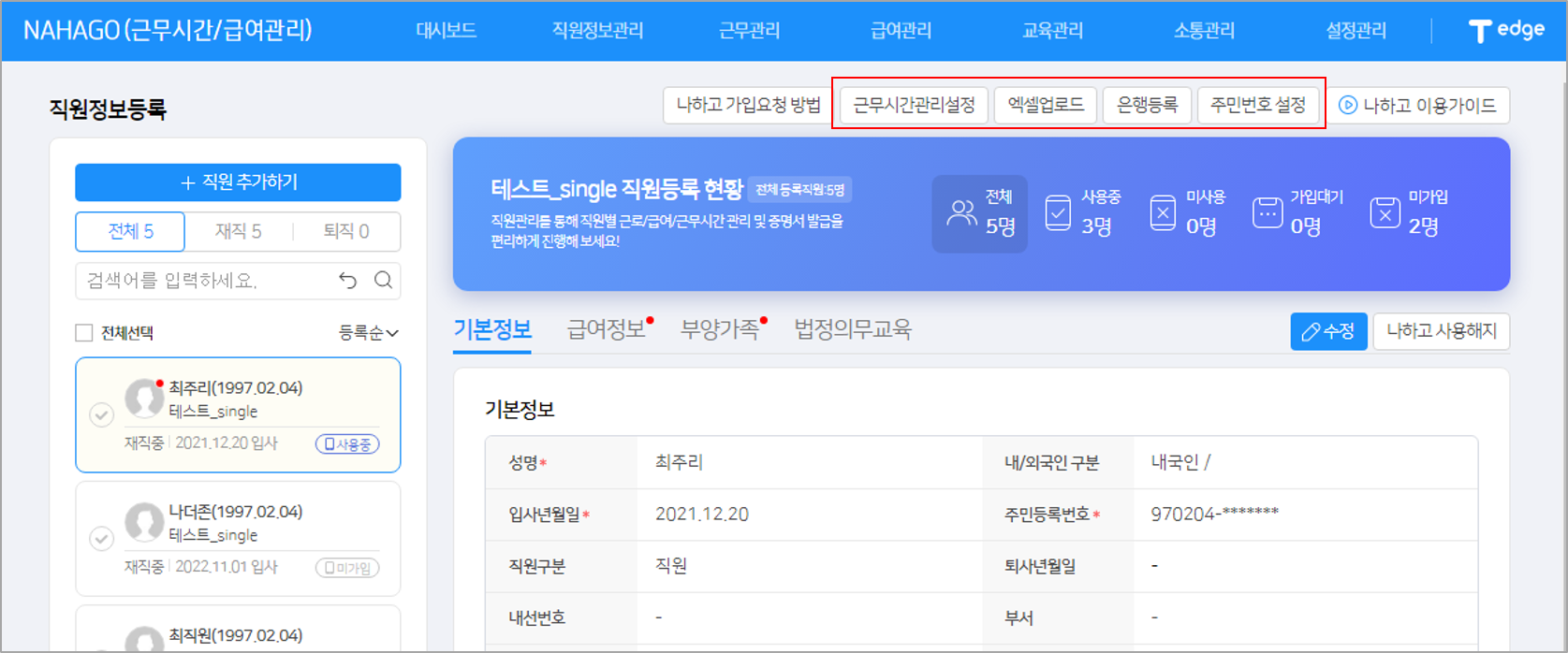Viewport: 1568px width, 653px height.
Task: Open the 나하고 이용가이드 button
Action: 1419,105
